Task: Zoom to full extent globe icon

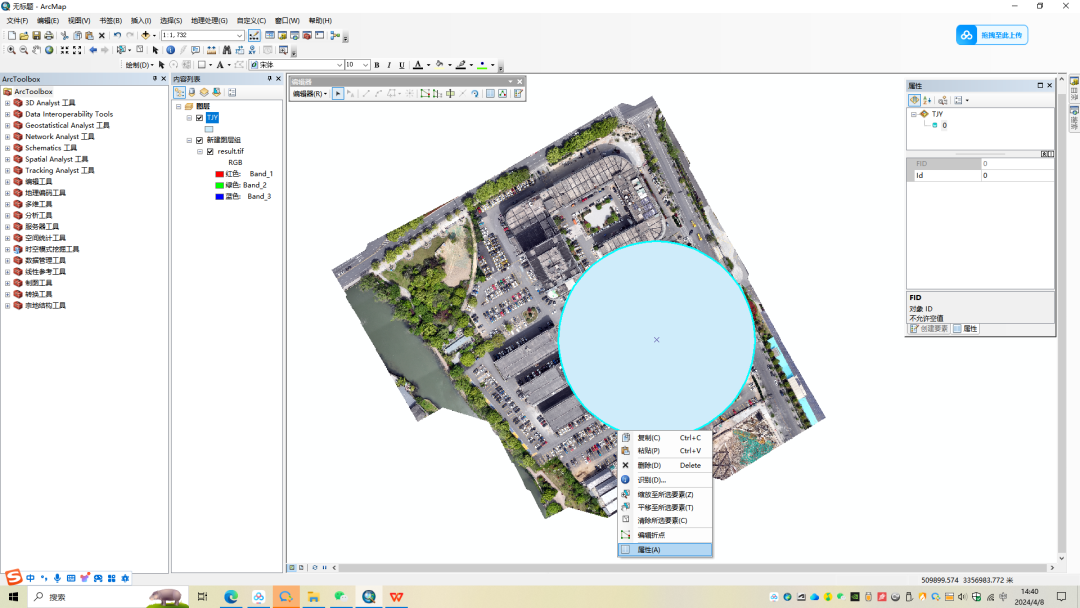Action: tap(49, 50)
